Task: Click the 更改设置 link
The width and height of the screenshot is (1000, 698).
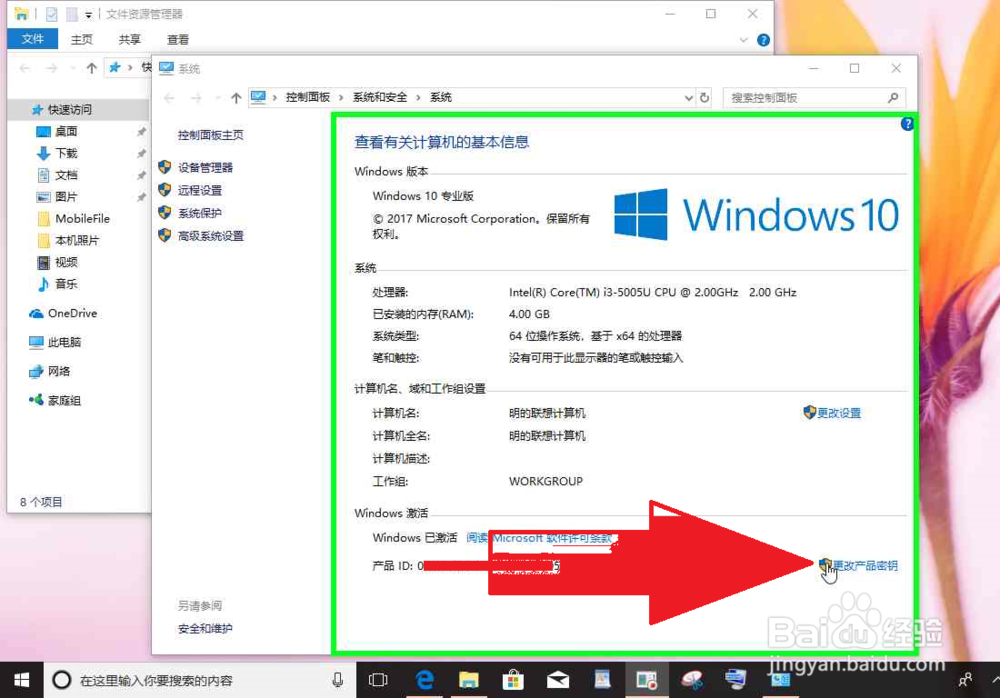Action: (x=838, y=412)
